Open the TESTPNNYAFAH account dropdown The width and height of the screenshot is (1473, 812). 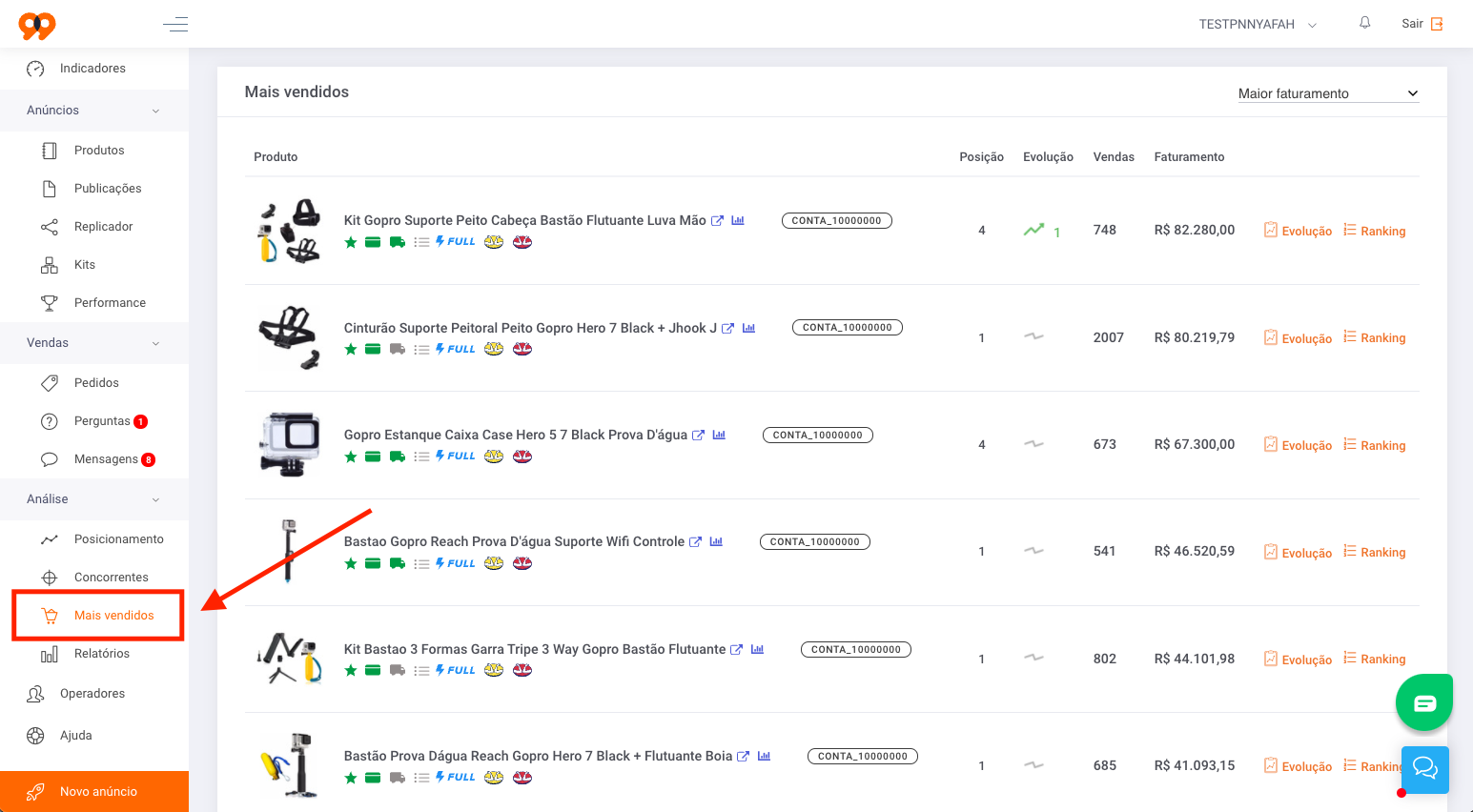(x=1258, y=25)
